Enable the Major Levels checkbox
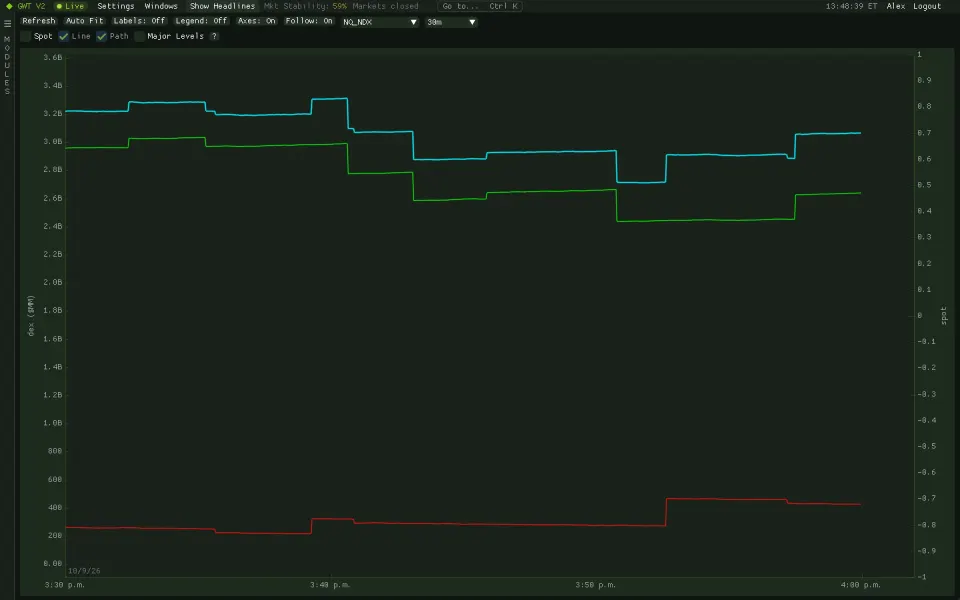The height and width of the screenshot is (600, 960). pyautogui.click(x=140, y=37)
